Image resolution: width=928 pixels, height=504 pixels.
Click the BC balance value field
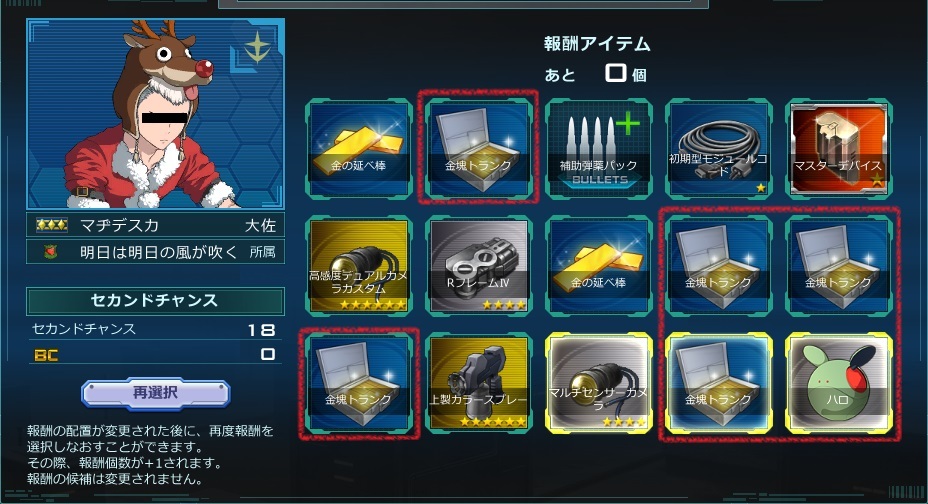[268, 354]
